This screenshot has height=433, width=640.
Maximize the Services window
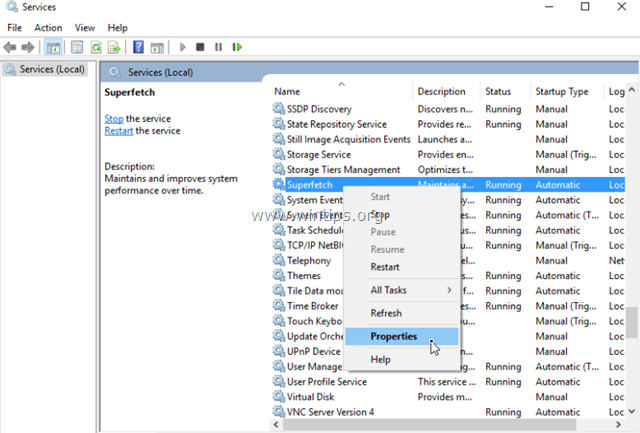click(x=585, y=7)
